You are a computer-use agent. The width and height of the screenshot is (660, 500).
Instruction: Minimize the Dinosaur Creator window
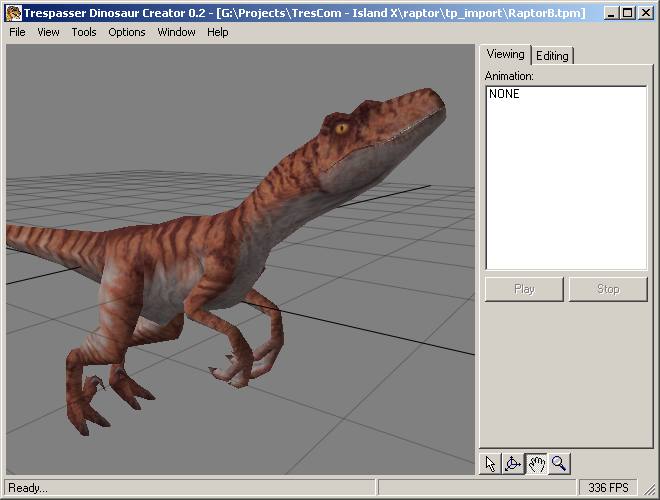click(x=611, y=13)
